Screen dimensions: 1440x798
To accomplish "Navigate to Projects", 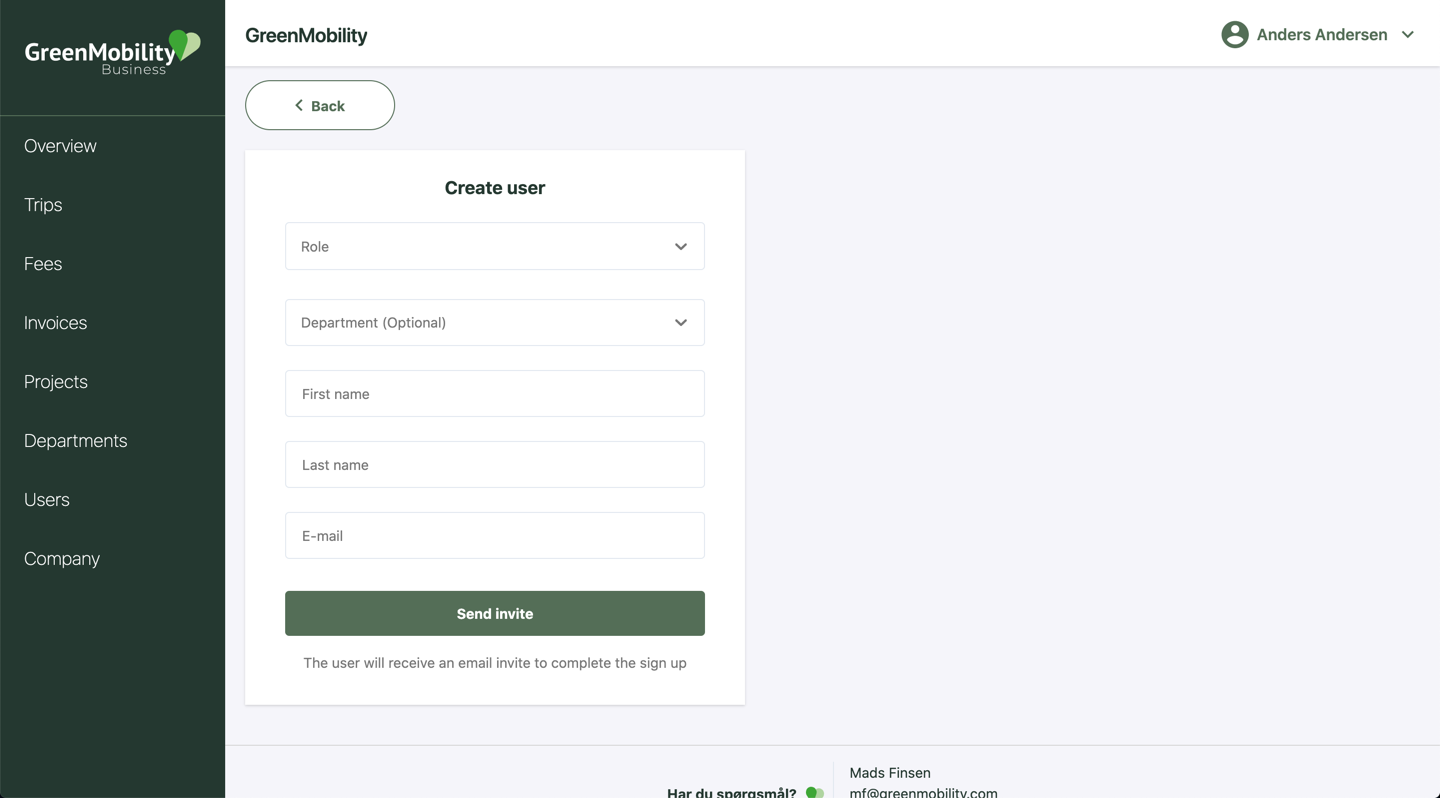I will click(x=56, y=382).
